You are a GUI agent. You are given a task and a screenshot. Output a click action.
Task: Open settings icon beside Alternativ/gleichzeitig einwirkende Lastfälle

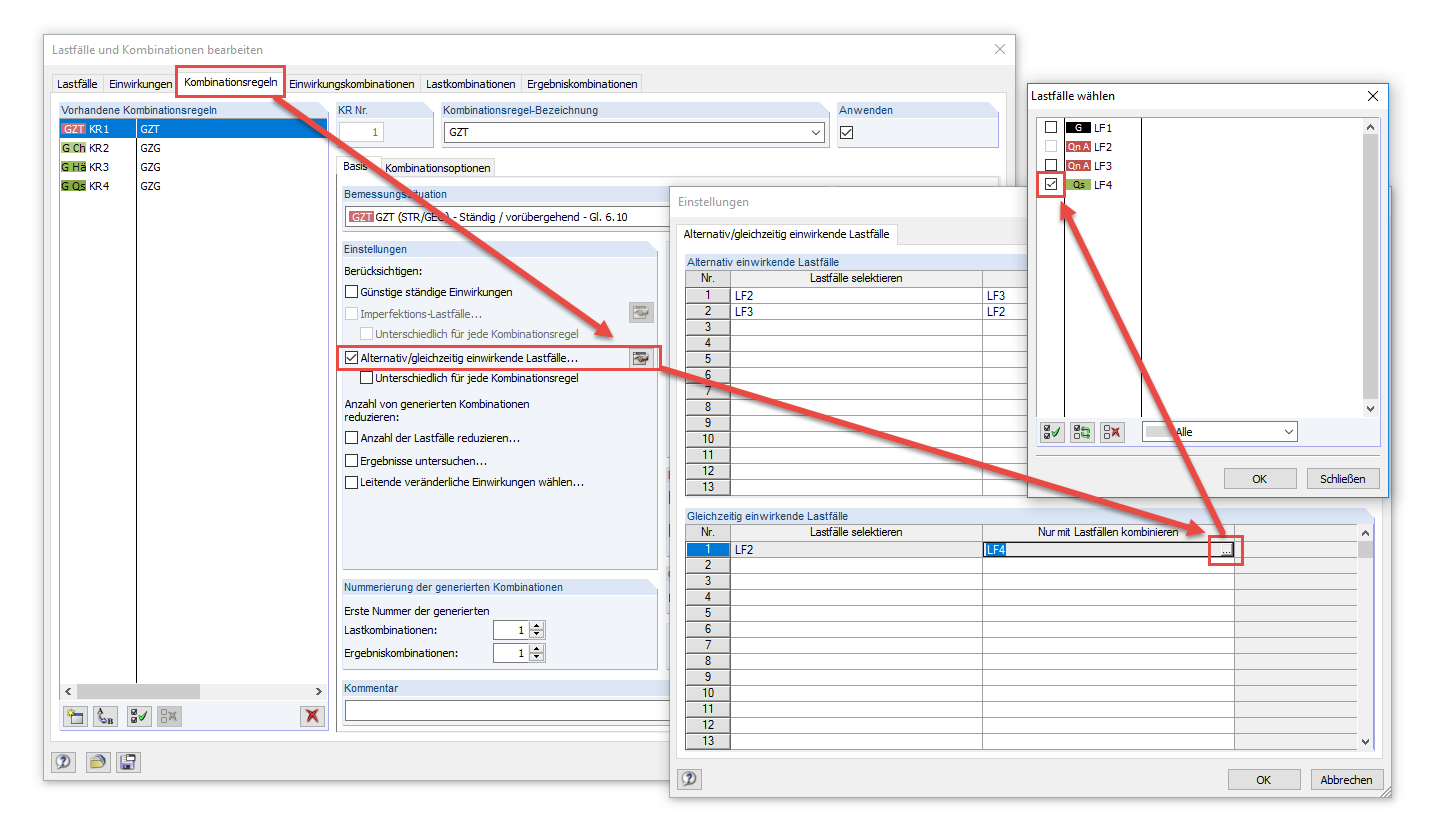(641, 357)
